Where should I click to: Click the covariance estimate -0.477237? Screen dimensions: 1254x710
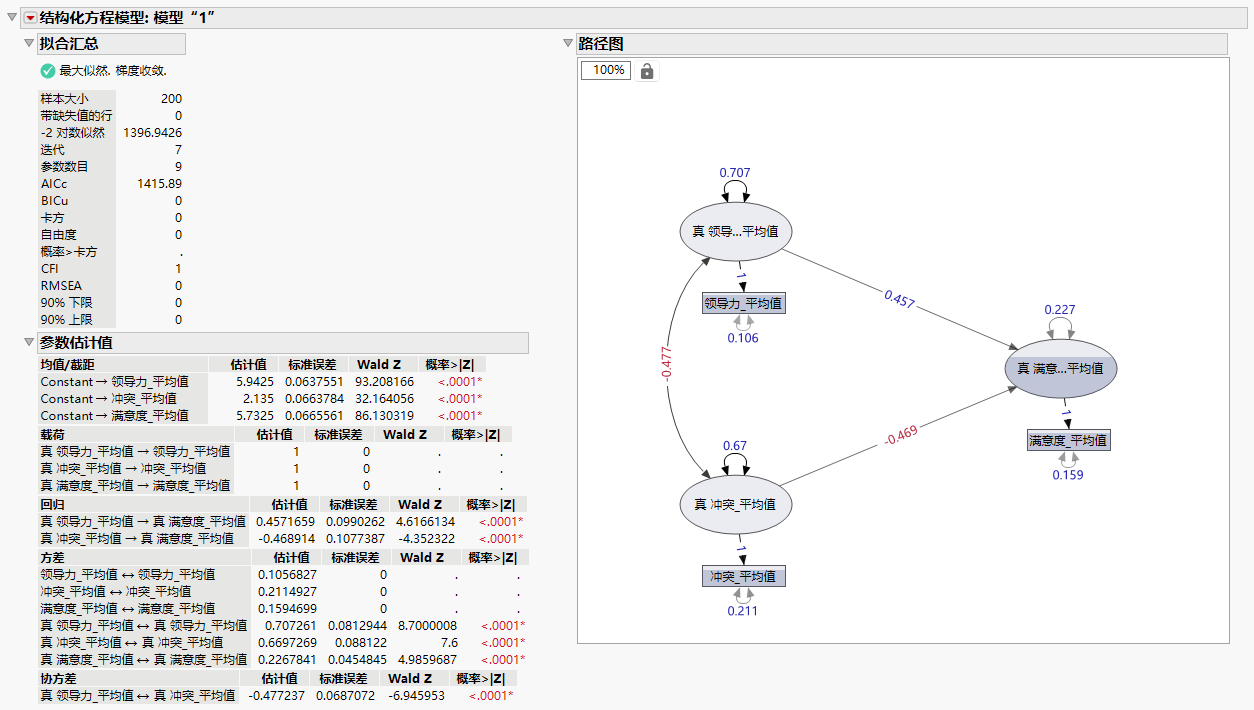coord(277,696)
